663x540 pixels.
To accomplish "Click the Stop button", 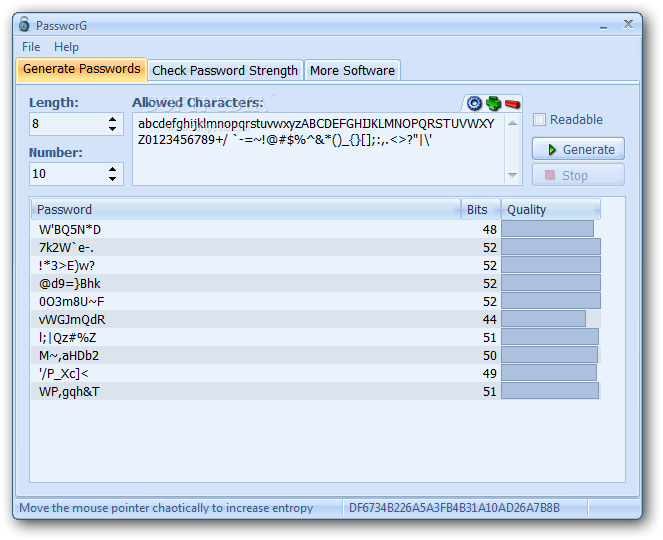I will [x=578, y=175].
